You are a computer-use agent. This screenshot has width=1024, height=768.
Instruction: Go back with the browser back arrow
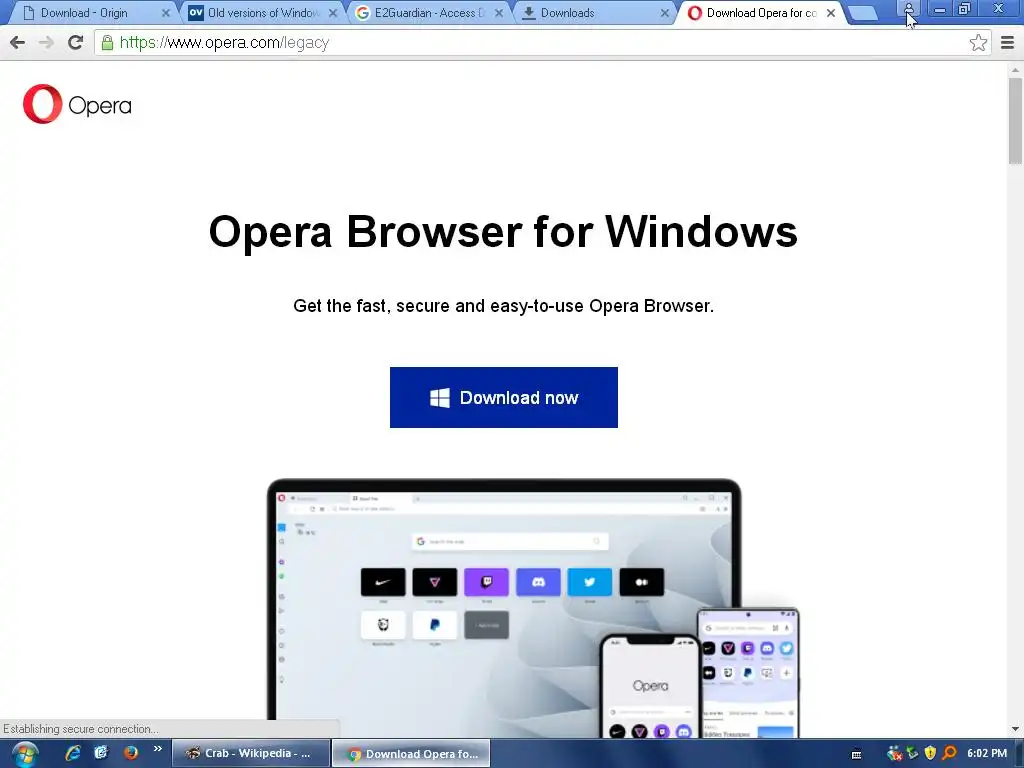[x=18, y=42]
